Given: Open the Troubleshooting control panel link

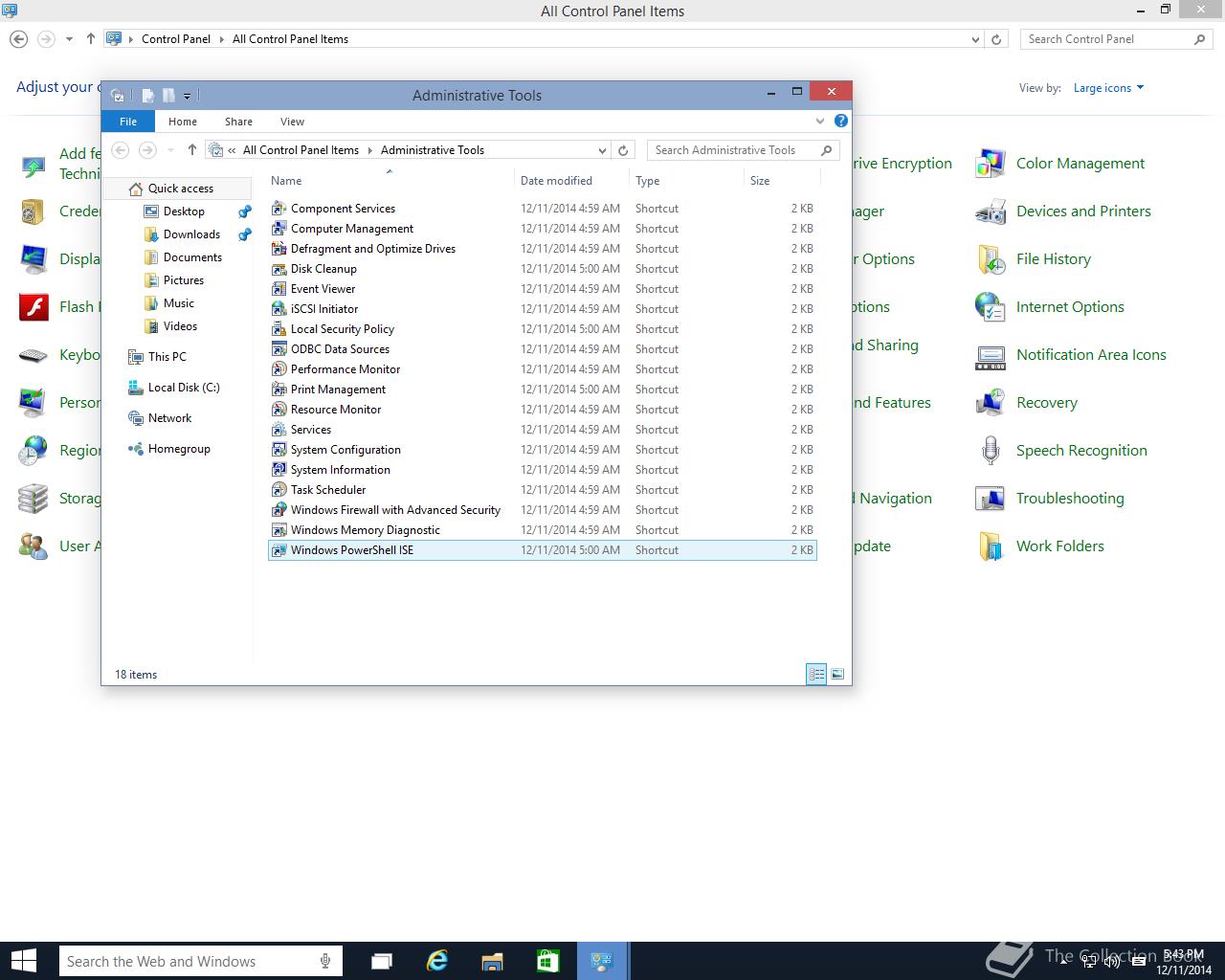Looking at the screenshot, I should tap(1069, 499).
